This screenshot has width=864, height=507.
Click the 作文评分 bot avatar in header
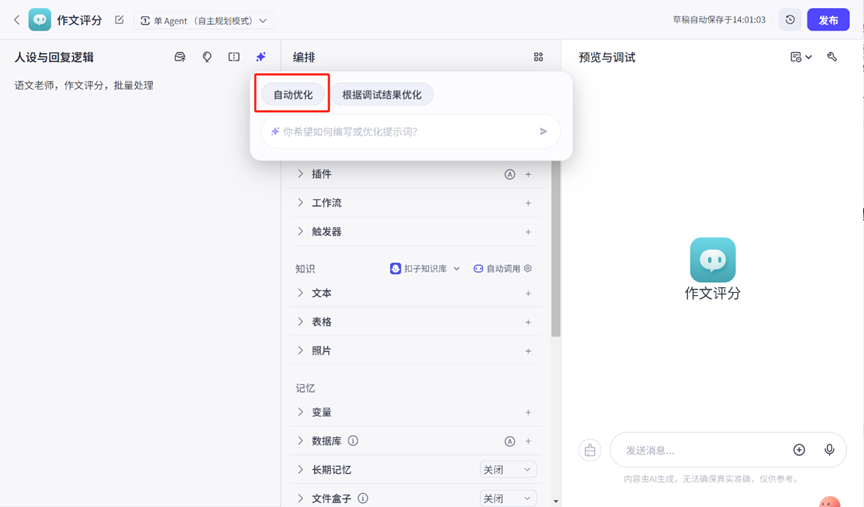point(40,20)
